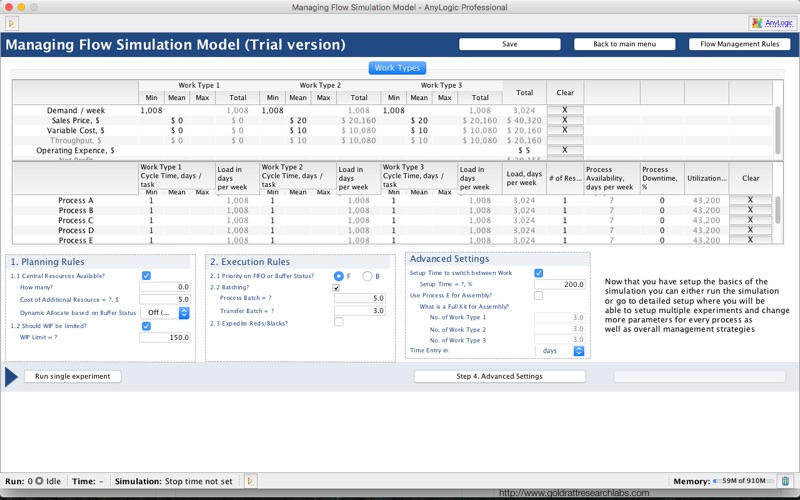Click the Setup Time % input field
Viewport: 800px width, 500px height.
click(x=560, y=284)
